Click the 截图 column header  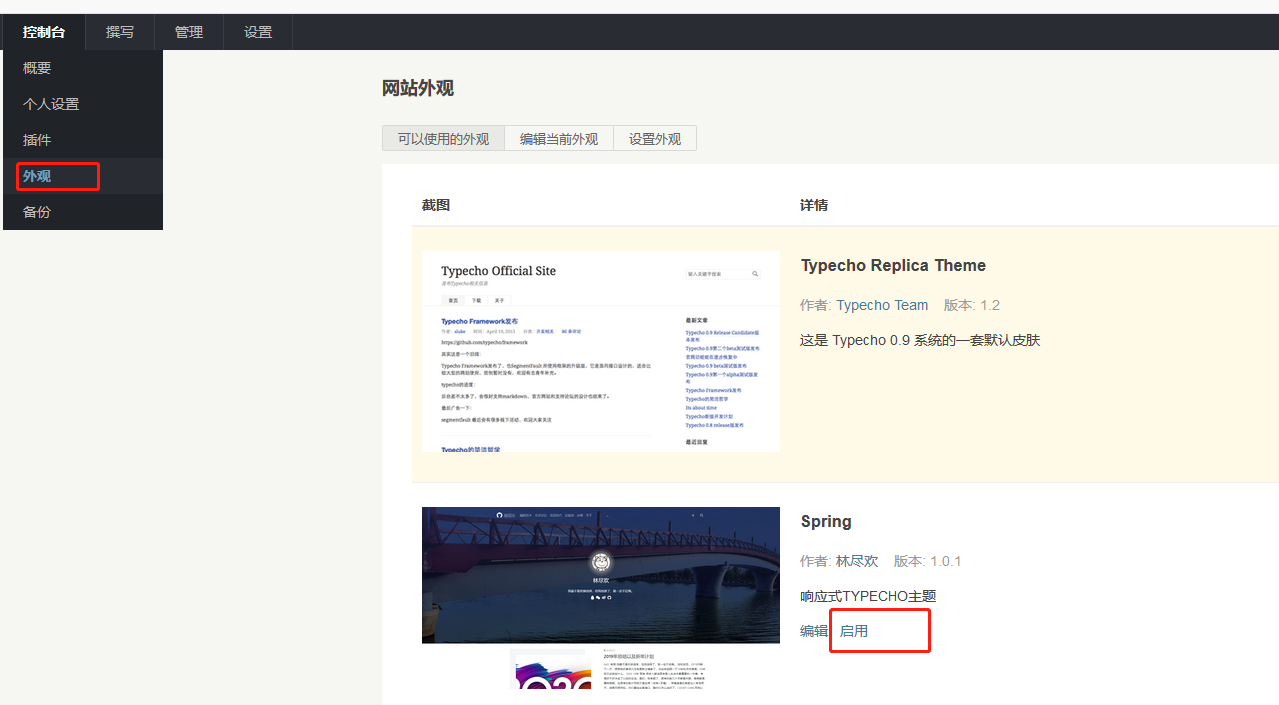tap(436, 205)
